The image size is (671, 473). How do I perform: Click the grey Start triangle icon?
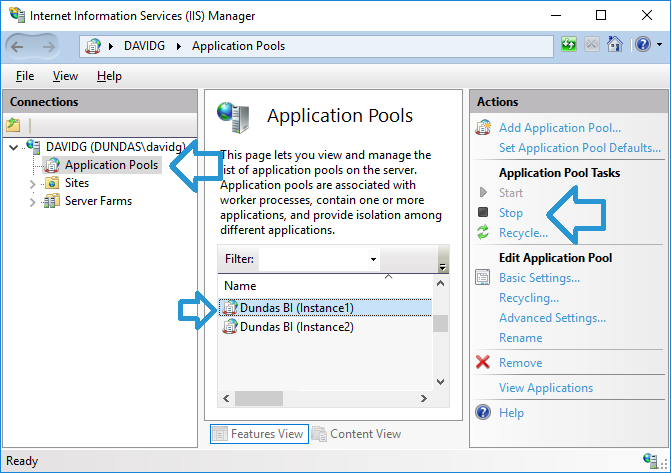click(x=483, y=192)
